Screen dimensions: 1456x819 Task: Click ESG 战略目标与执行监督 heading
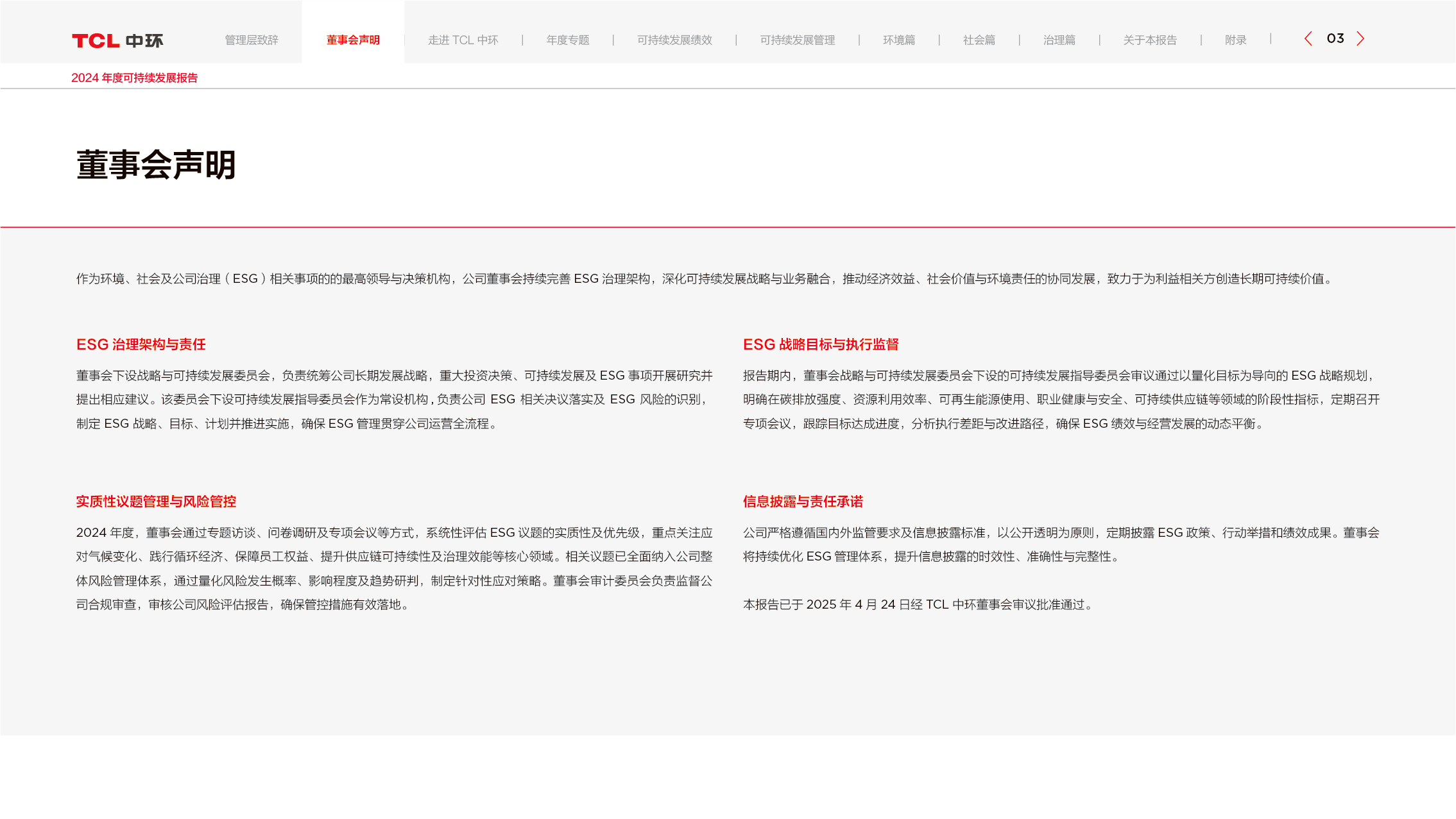(820, 345)
